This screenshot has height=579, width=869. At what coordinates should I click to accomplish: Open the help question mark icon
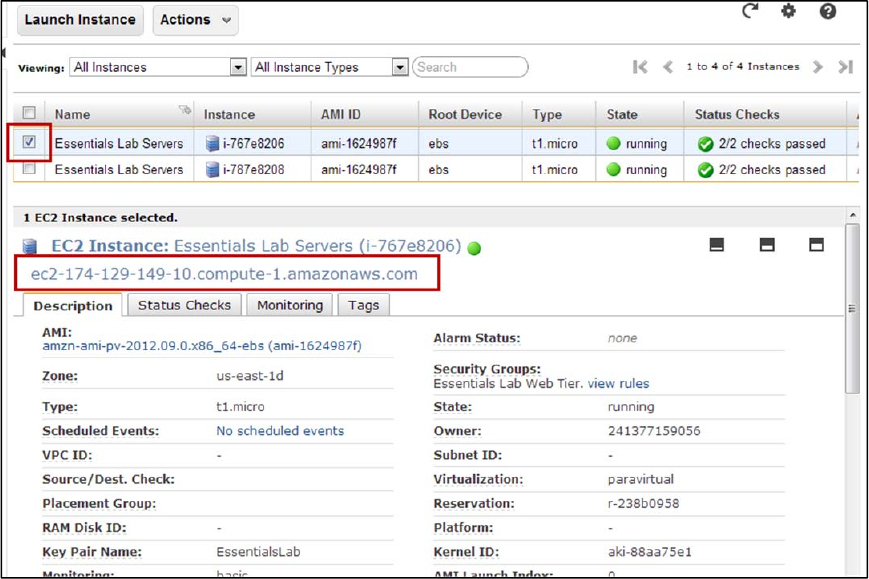point(828,11)
